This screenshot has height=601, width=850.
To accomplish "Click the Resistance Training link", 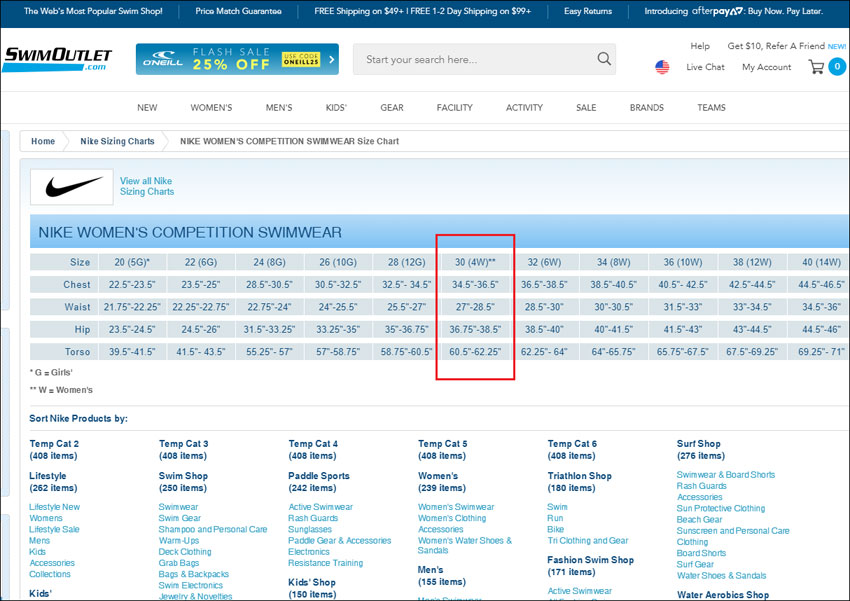I will (325, 564).
